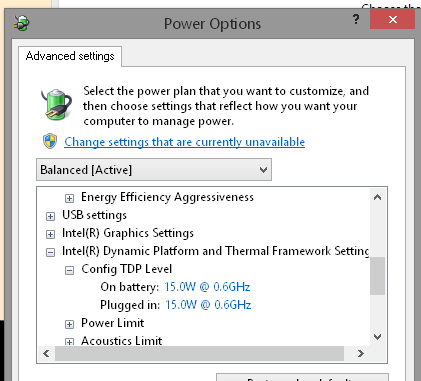The width and height of the screenshot is (421, 381).
Task: Open Change settings that are currently unavailable link
Action: pos(184,142)
